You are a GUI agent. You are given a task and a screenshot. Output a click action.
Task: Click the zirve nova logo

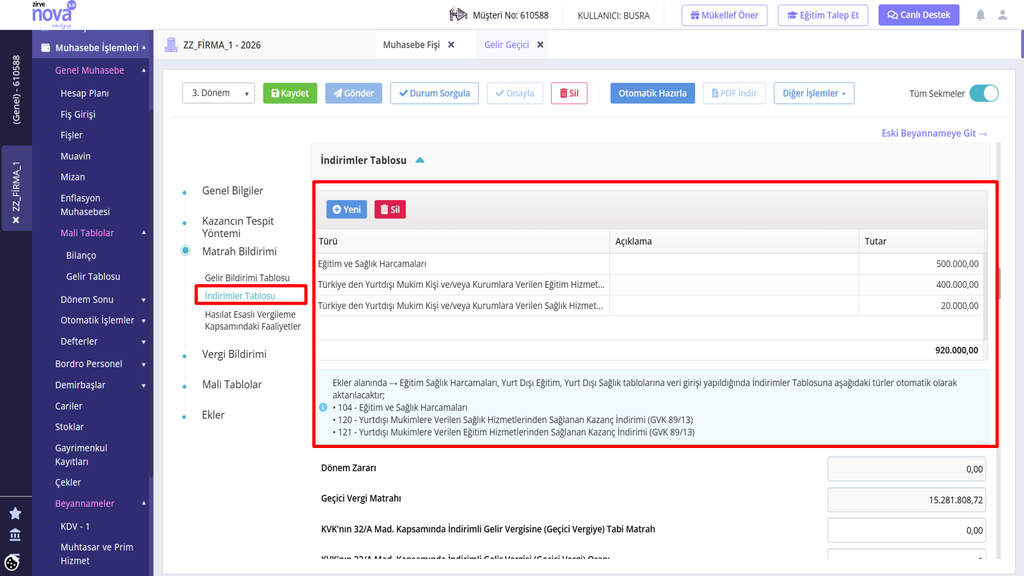tap(54, 13)
